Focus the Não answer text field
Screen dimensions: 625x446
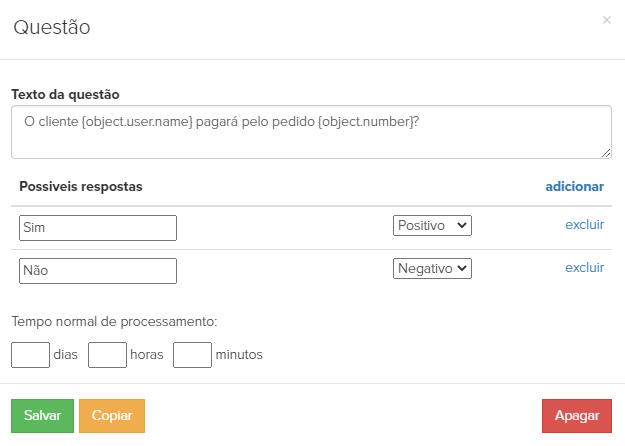(98, 271)
